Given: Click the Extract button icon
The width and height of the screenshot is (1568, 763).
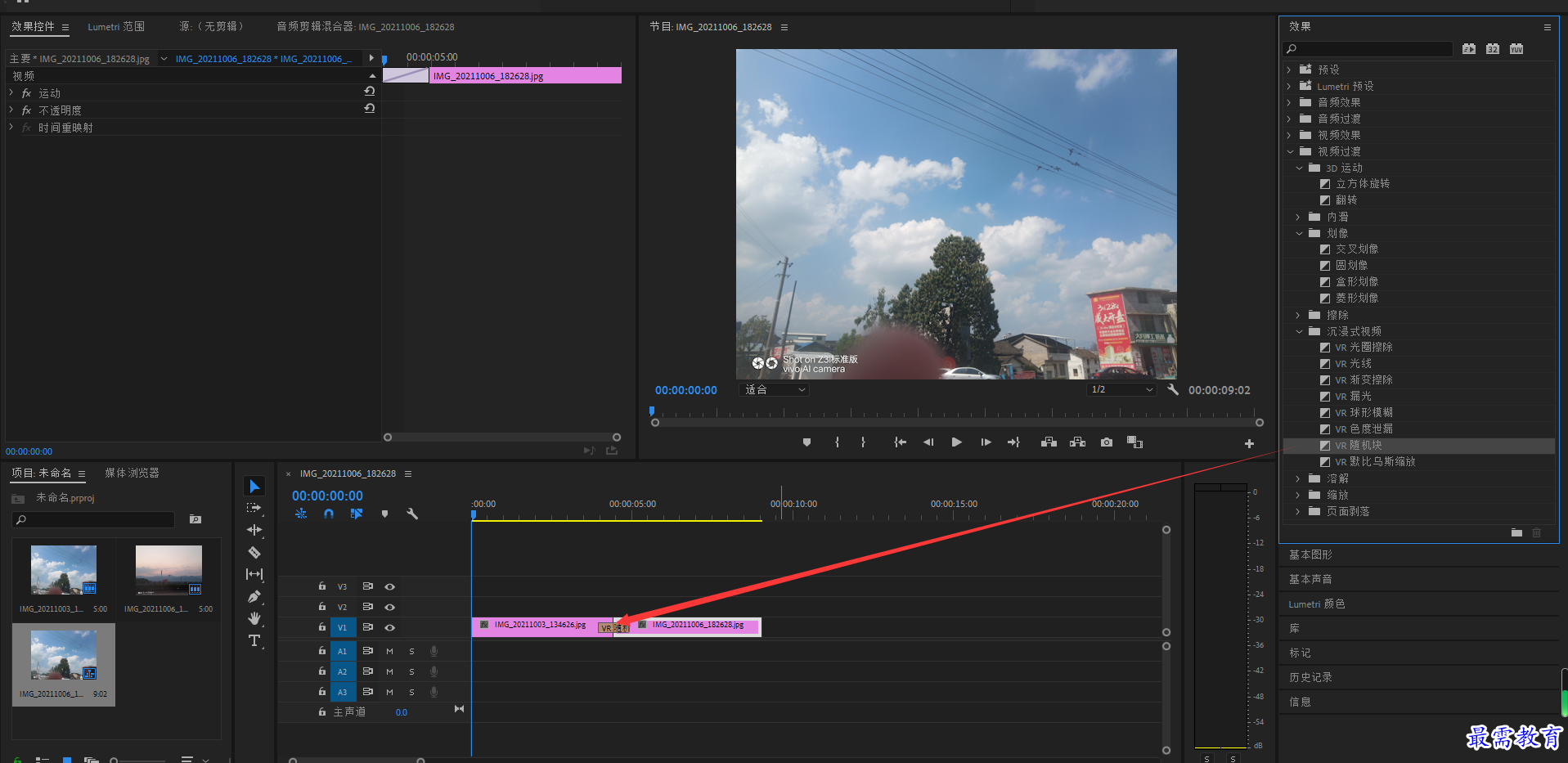Looking at the screenshot, I should click(x=1078, y=442).
